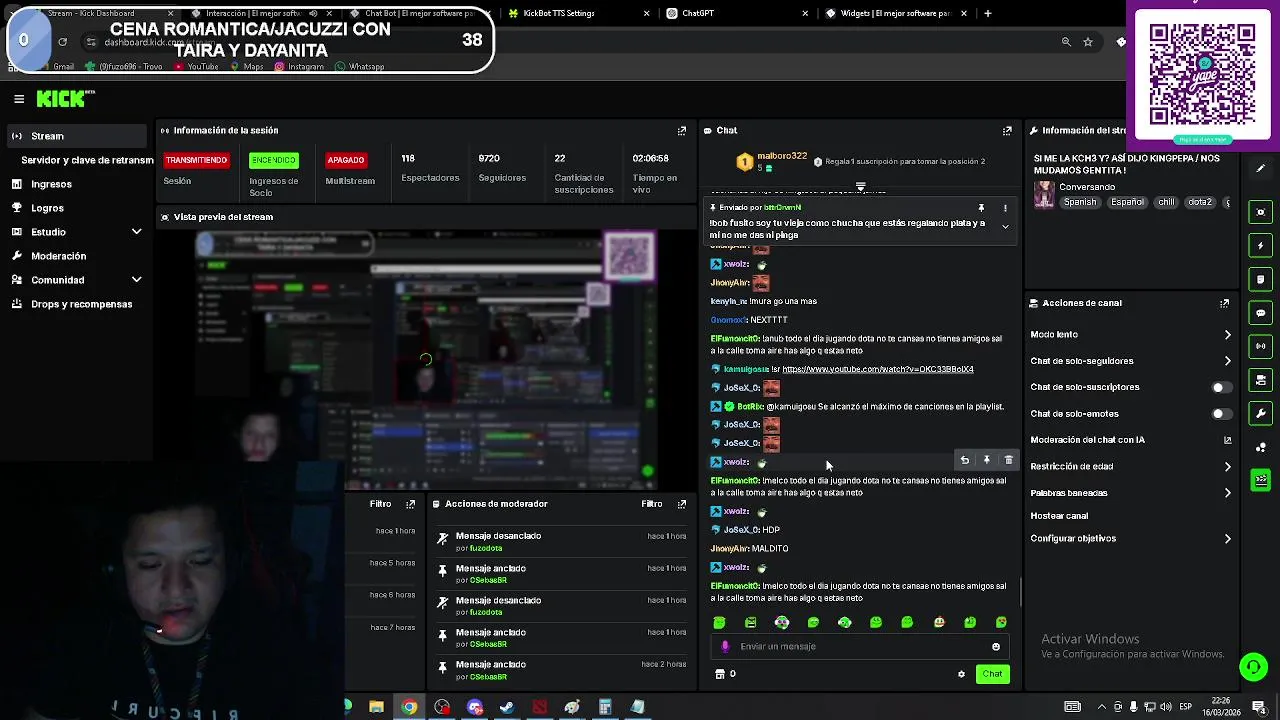Screen dimensions: 1280x720
Task: Click the reply arrow on hovered chat message
Action: click(x=965, y=460)
